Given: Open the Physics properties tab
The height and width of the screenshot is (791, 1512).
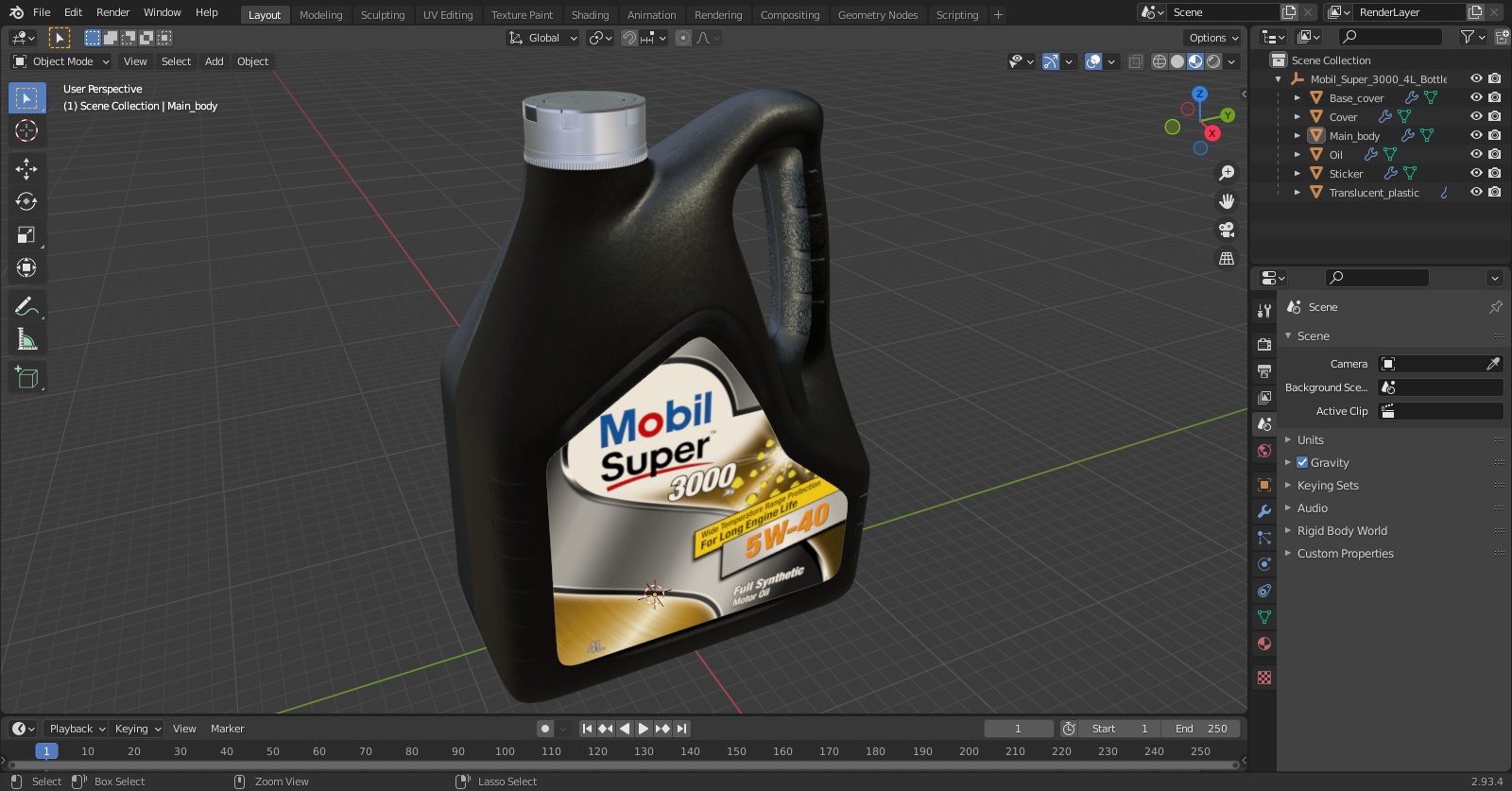Looking at the screenshot, I should click(1264, 564).
